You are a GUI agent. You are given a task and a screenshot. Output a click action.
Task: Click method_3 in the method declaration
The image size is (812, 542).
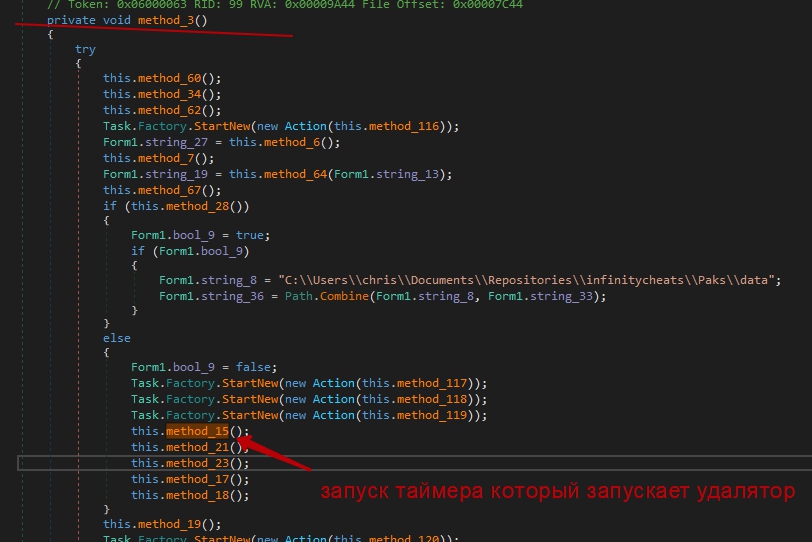tap(166, 20)
